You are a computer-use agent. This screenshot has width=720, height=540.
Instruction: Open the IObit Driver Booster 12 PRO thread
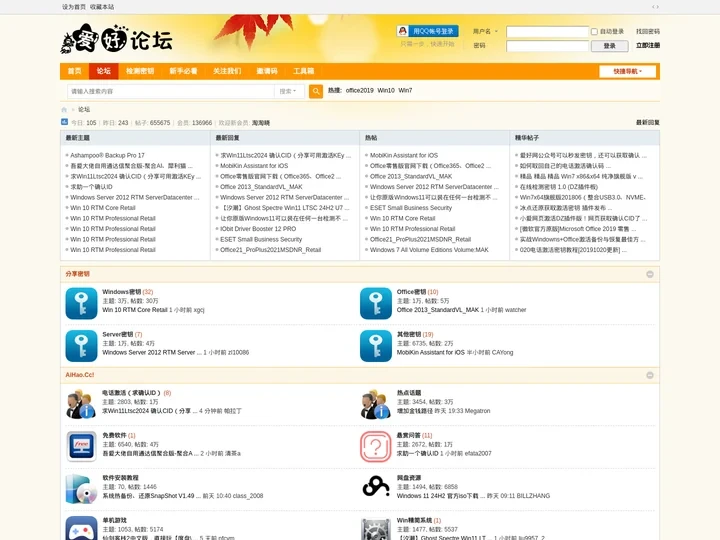[x=258, y=229]
